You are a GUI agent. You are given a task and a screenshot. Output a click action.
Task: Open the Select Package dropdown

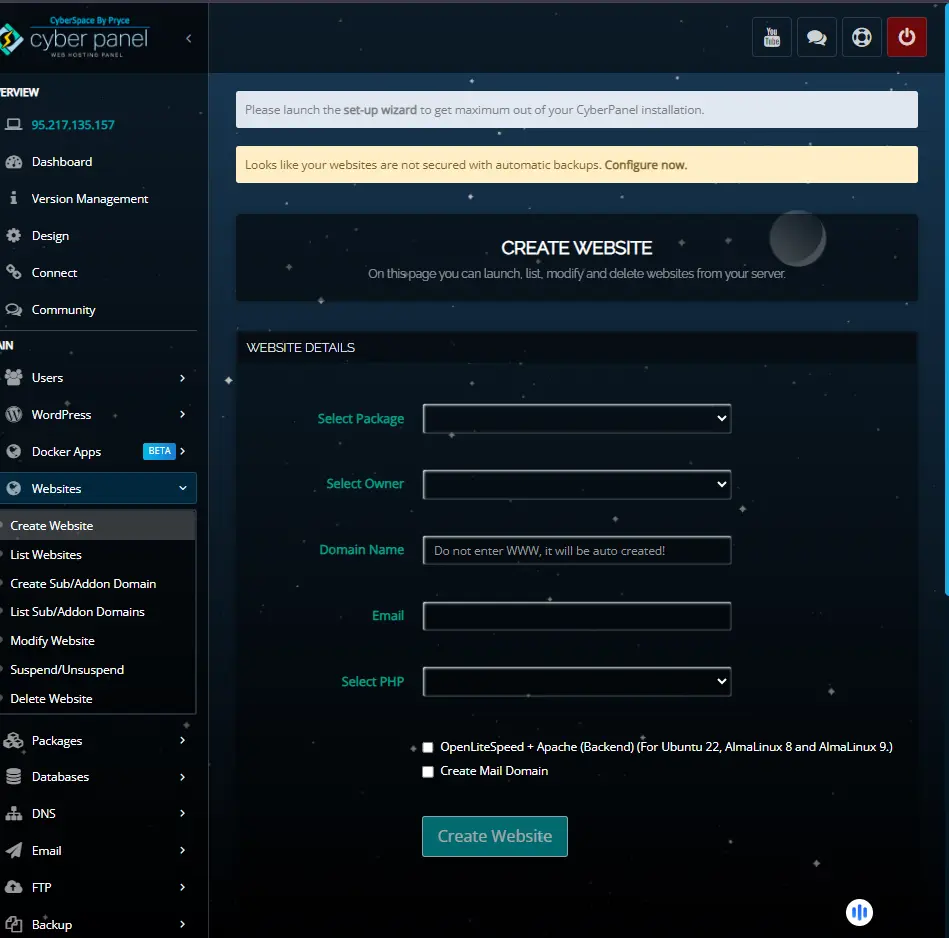[577, 418]
